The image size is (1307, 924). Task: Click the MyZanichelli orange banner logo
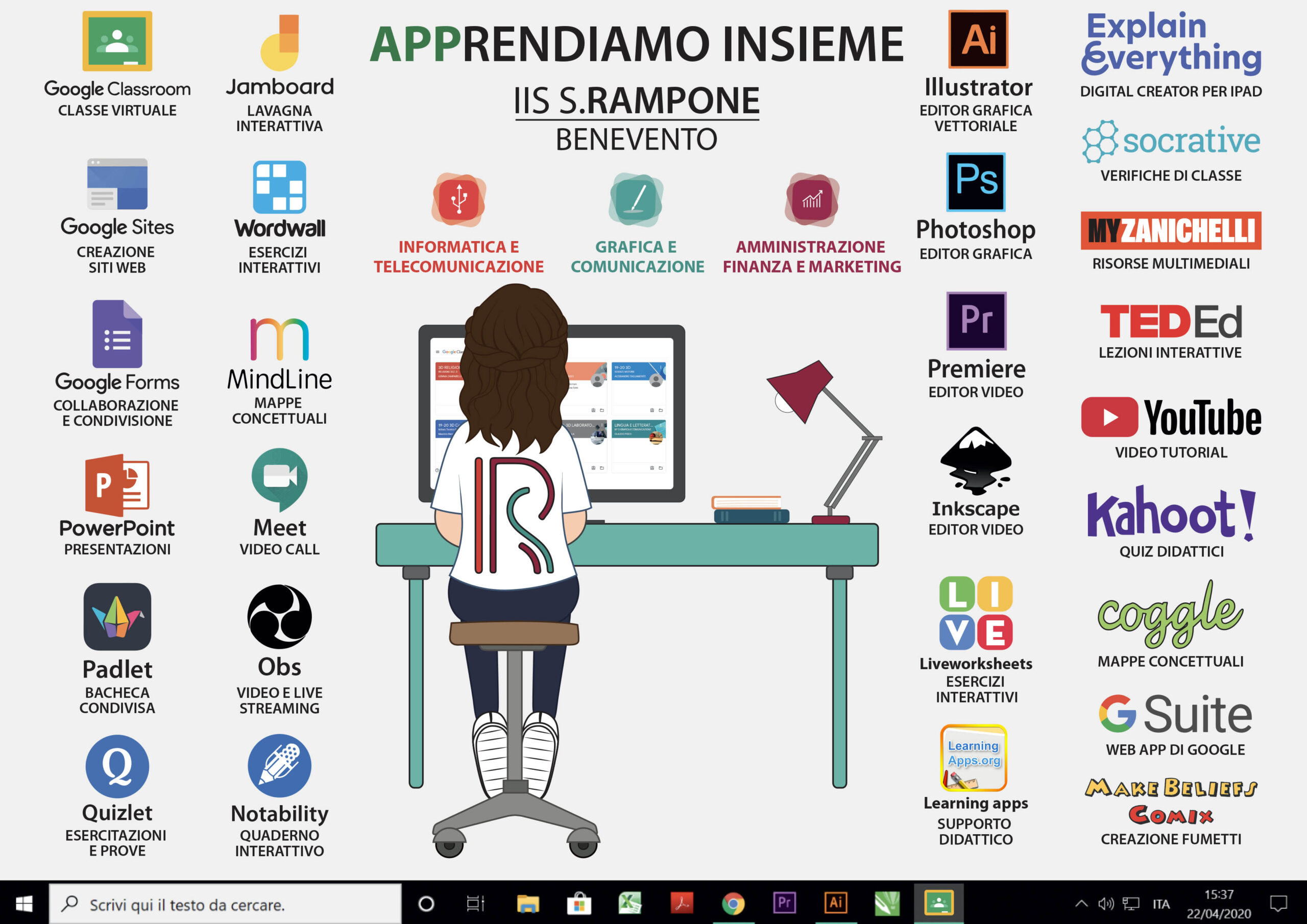[x=1171, y=230]
